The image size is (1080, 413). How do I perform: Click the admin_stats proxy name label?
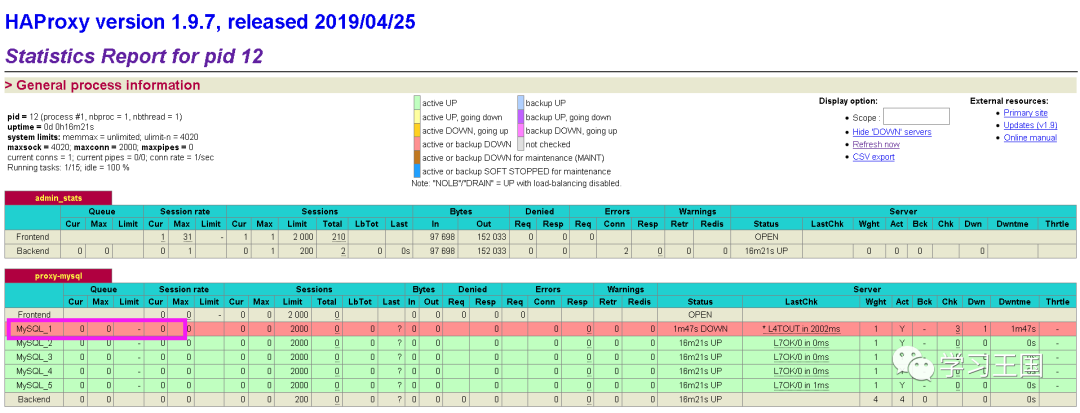point(58,198)
